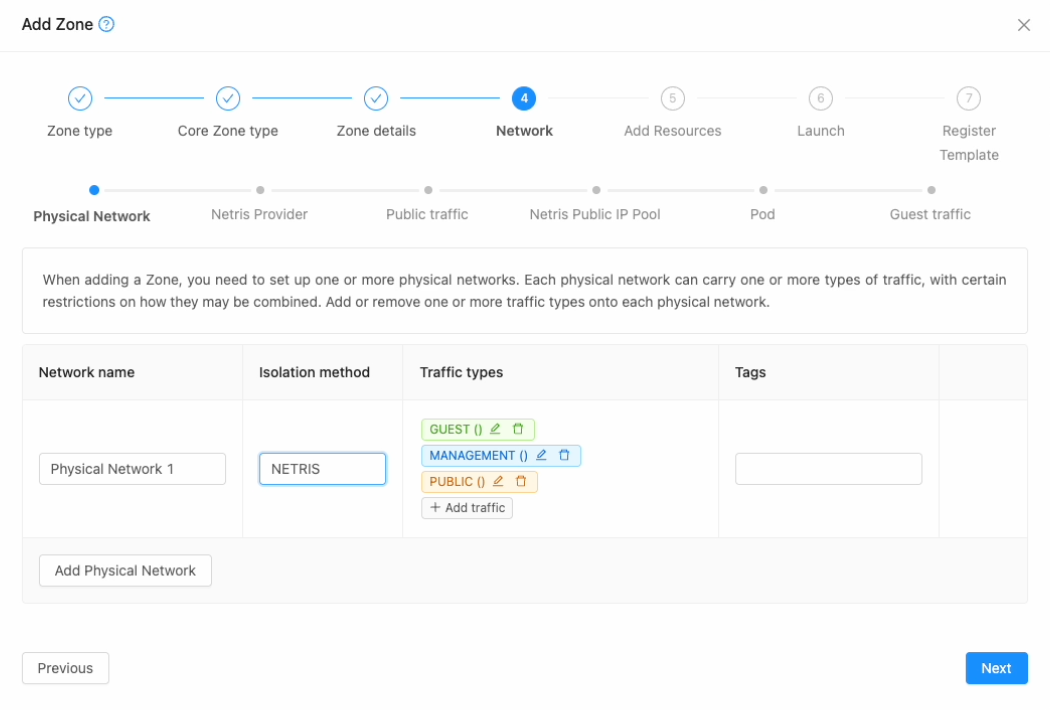Select the Netris Public IP Pool sub-step
The height and width of the screenshot is (710, 1050).
coord(595,214)
